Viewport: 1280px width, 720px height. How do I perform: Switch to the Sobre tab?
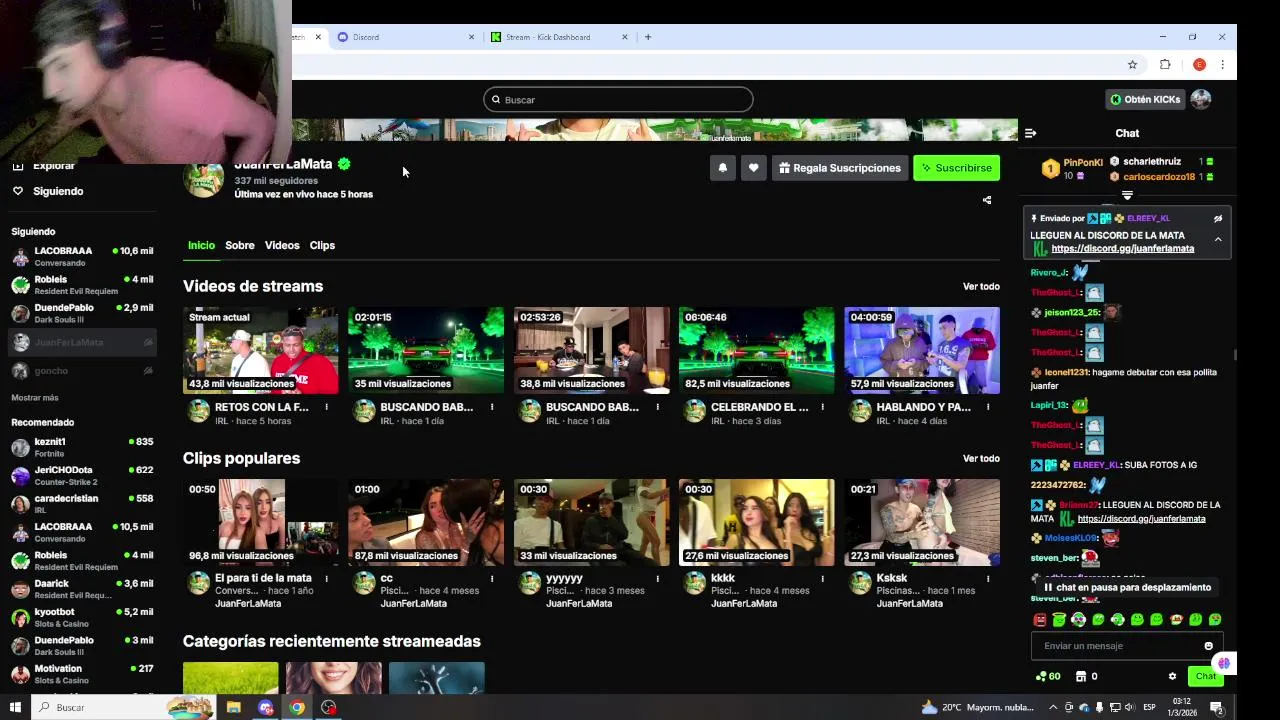point(240,245)
